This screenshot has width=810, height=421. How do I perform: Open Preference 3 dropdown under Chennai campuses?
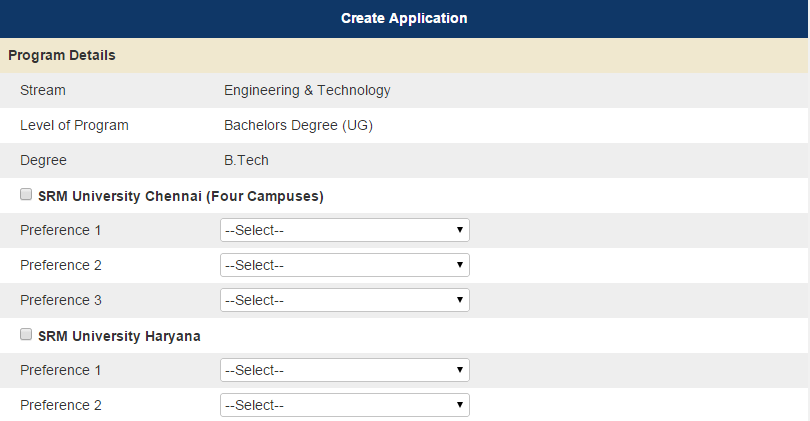344,300
